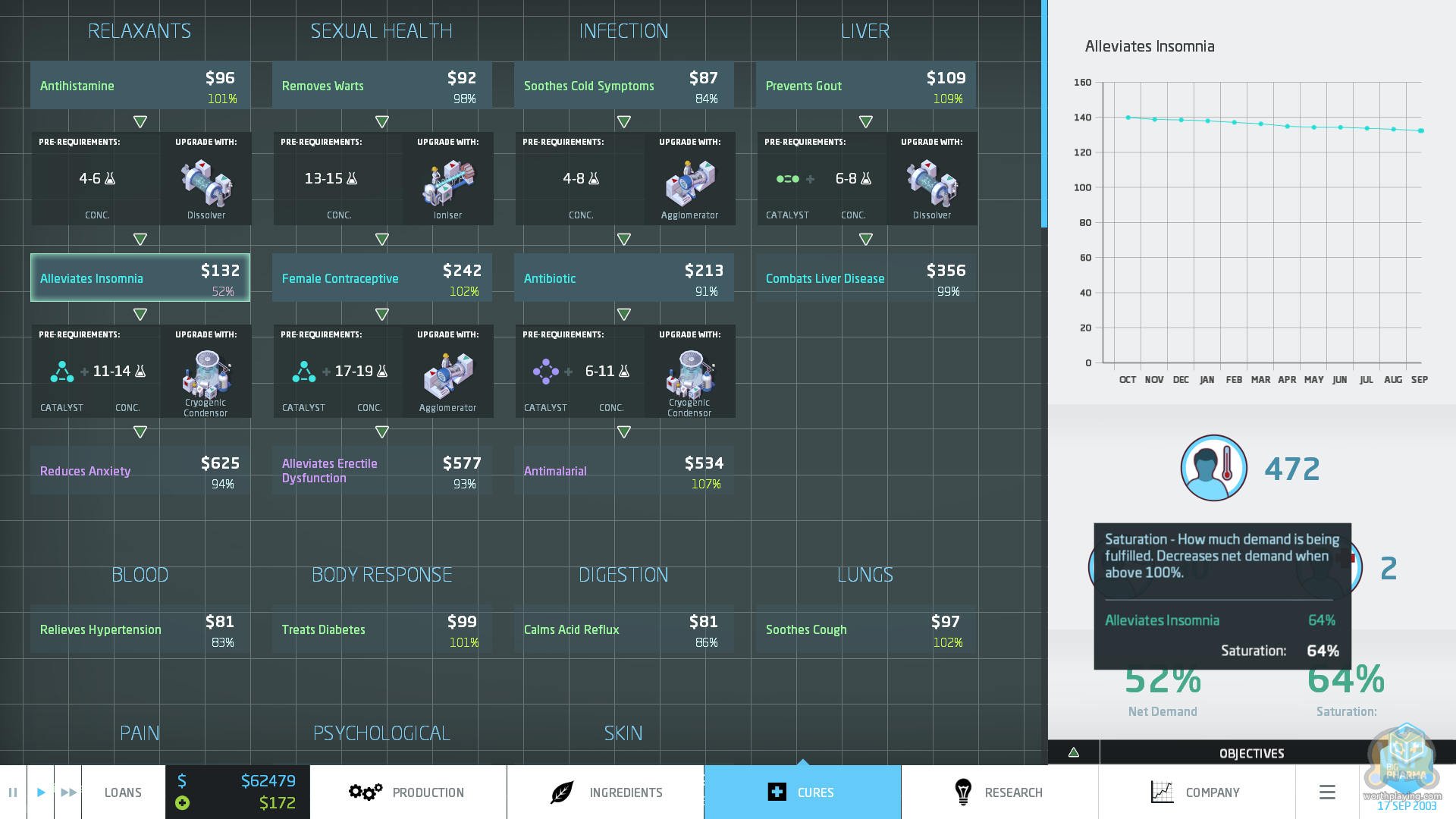Screen dimensions: 1456x819
Task: Click the Ioniser machine icon
Action: tap(447, 182)
